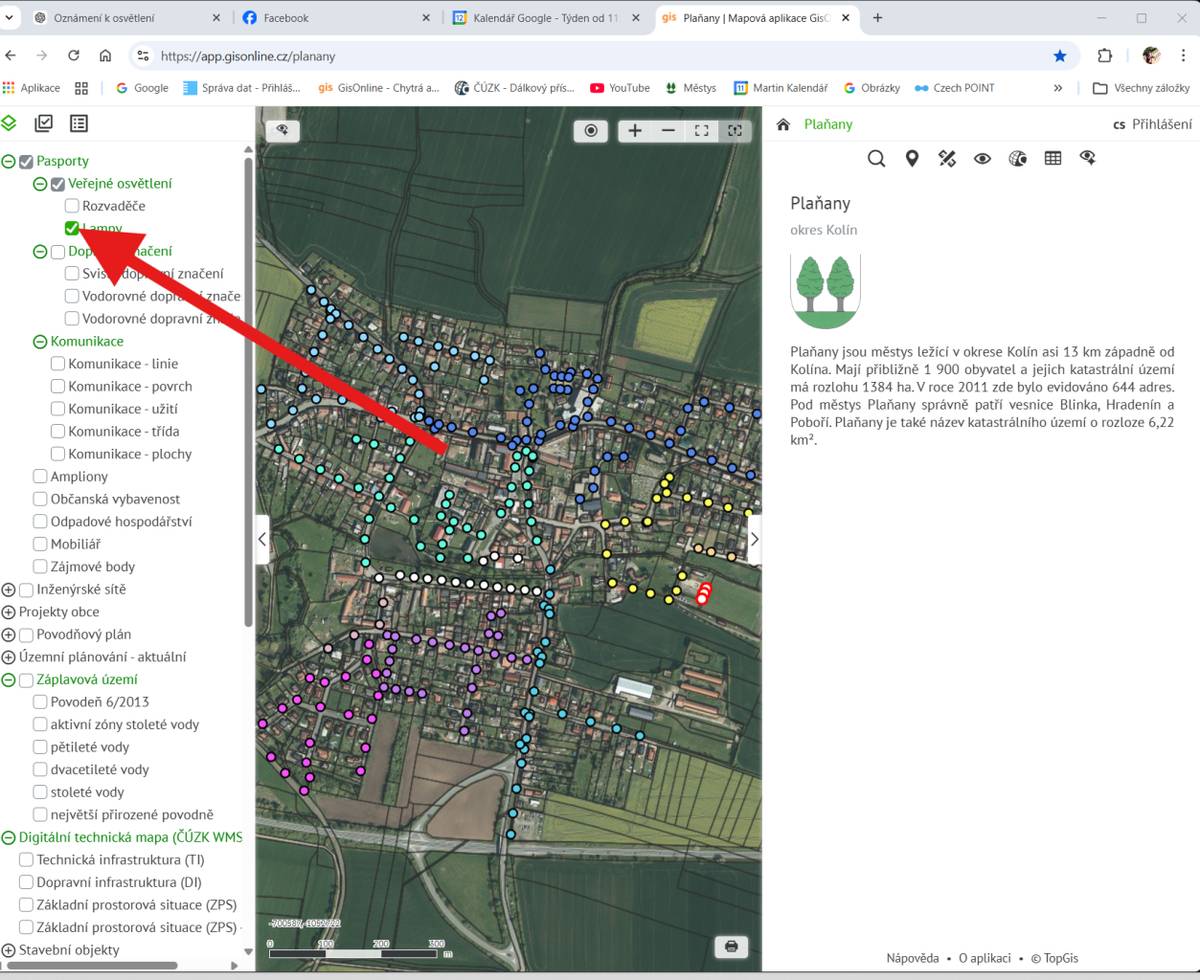The width and height of the screenshot is (1200, 980).
Task: Collapse left panel with map-edge arrow
Action: coord(262,539)
